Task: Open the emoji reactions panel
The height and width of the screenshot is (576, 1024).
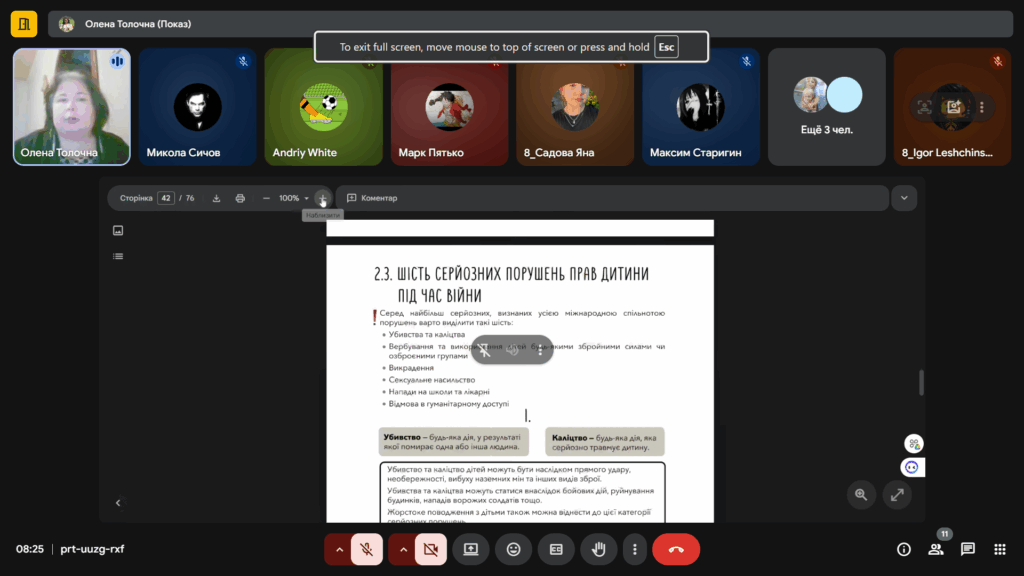Action: (514, 549)
